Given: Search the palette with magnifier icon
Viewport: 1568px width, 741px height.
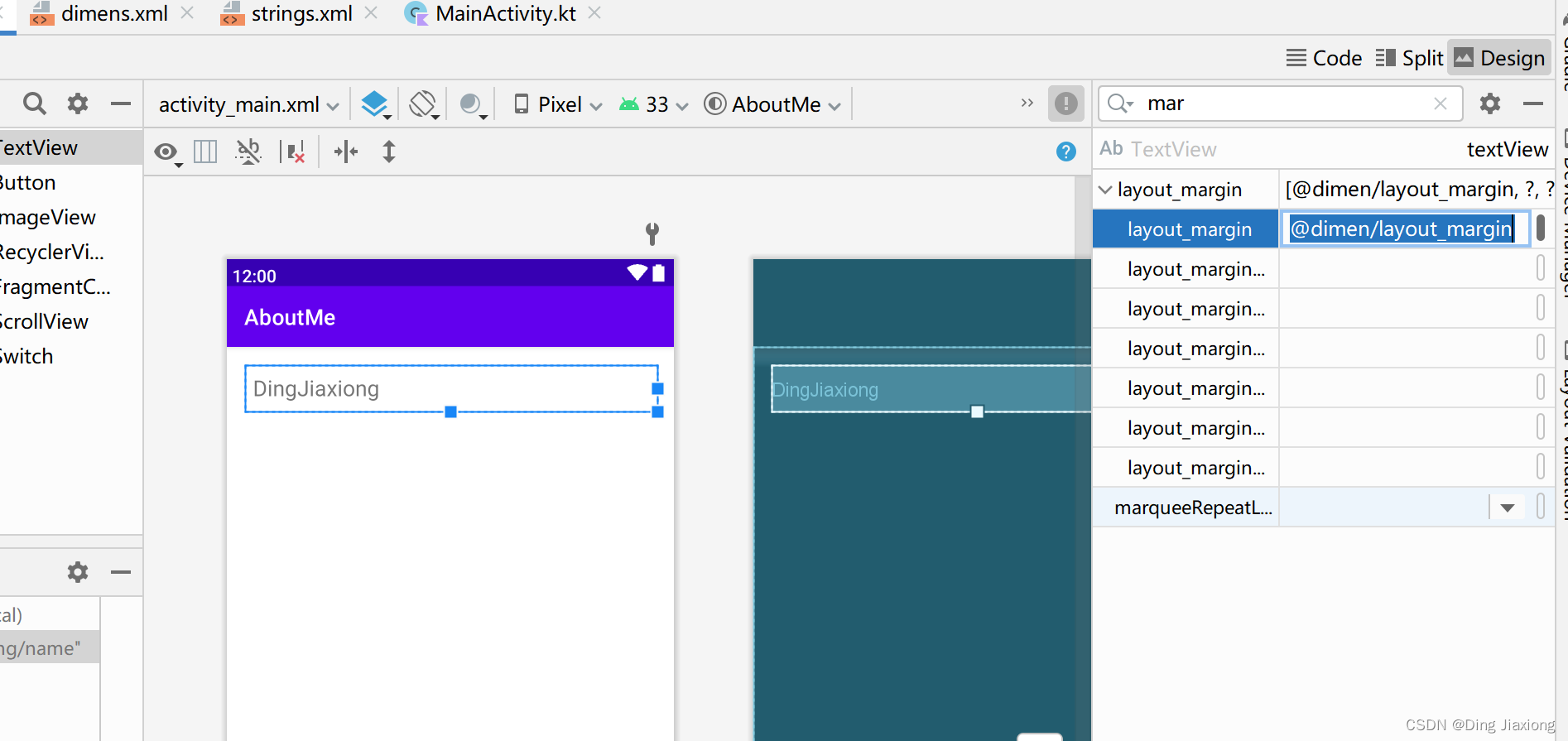Looking at the screenshot, I should tap(34, 103).
